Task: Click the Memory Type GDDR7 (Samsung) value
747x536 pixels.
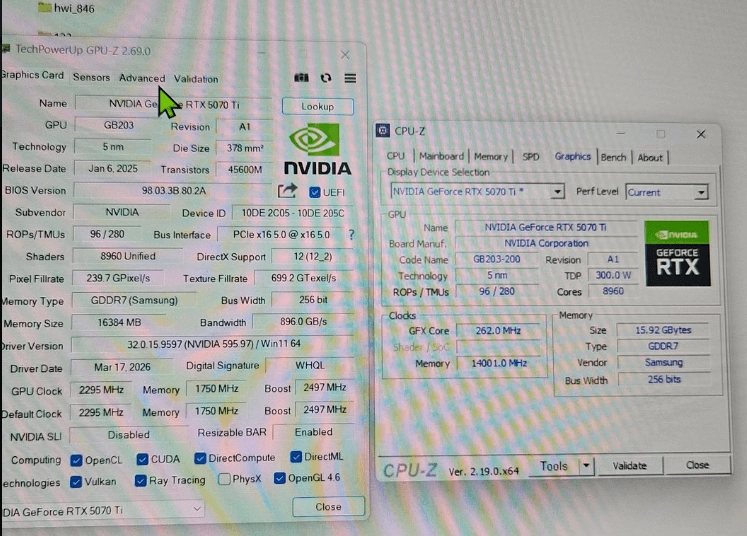Action: pyautogui.click(x=134, y=300)
